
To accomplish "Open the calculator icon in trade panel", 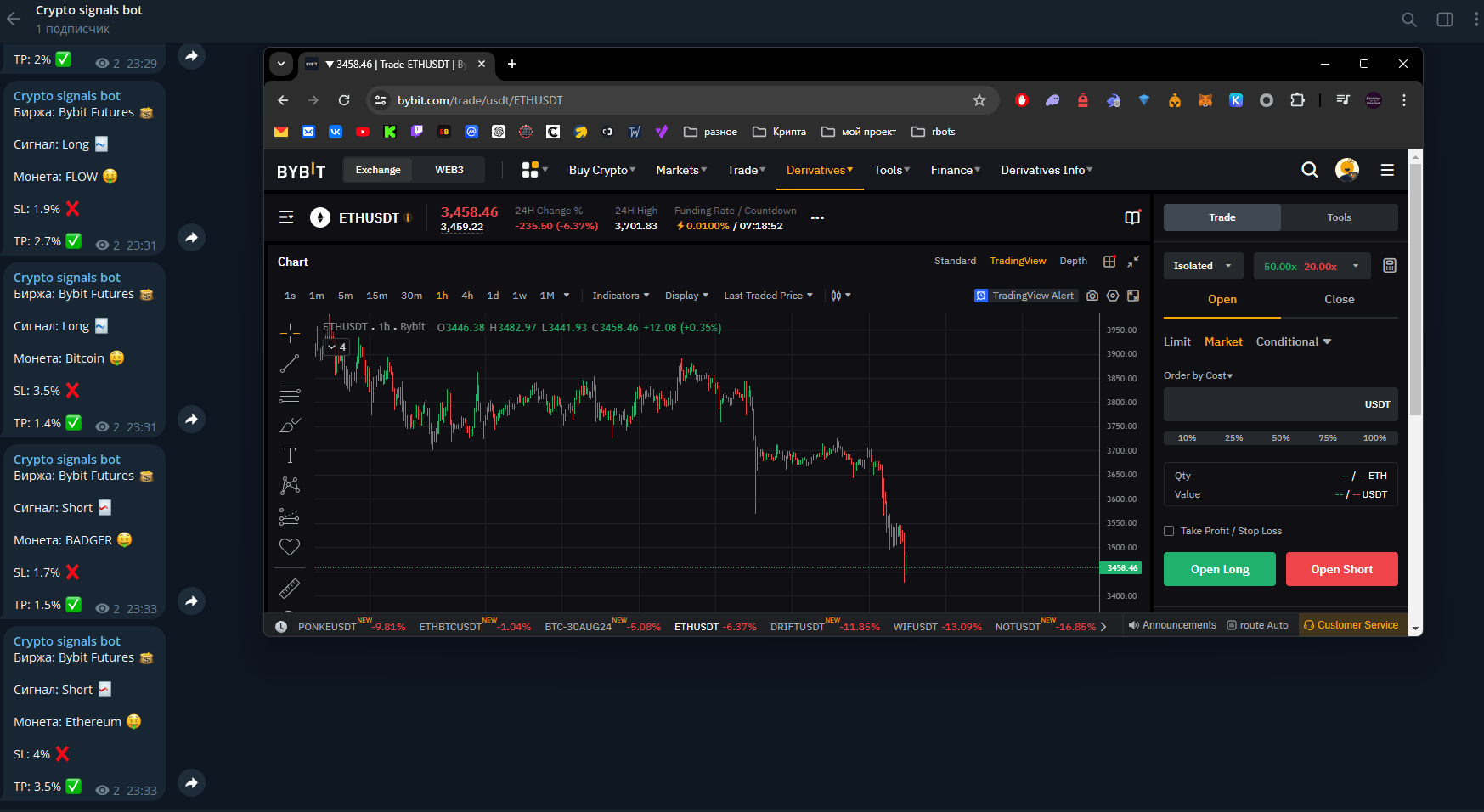I will (1390, 266).
